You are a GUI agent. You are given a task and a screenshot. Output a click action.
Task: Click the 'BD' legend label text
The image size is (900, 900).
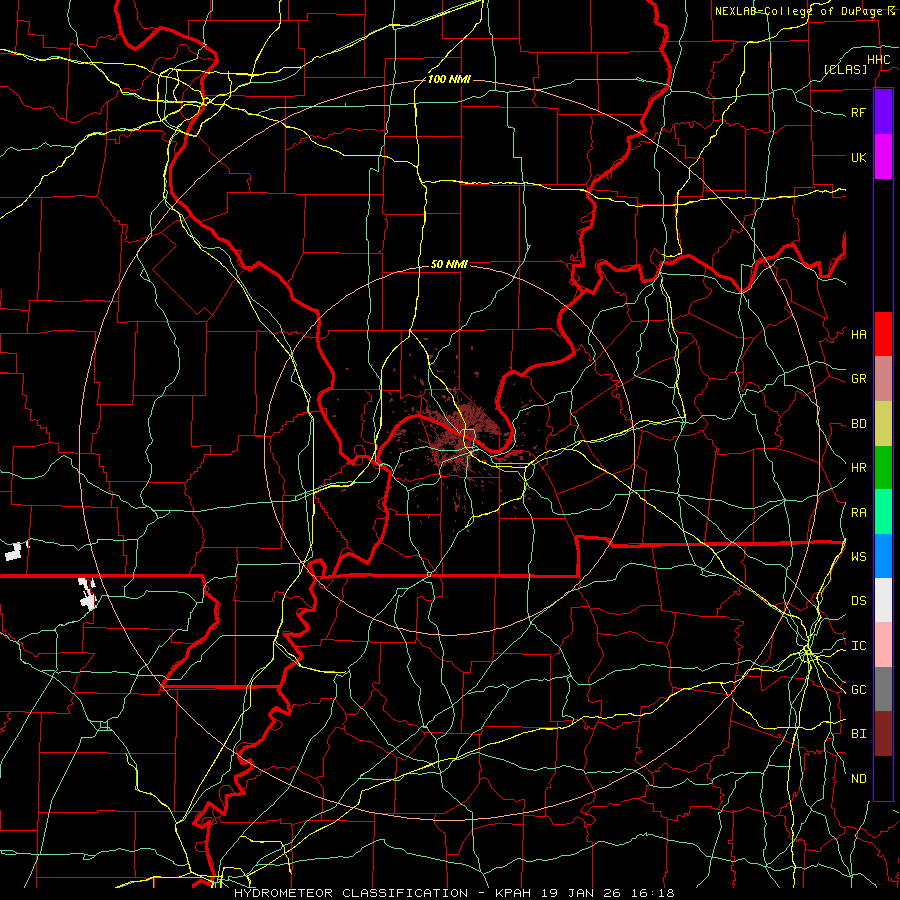858,424
